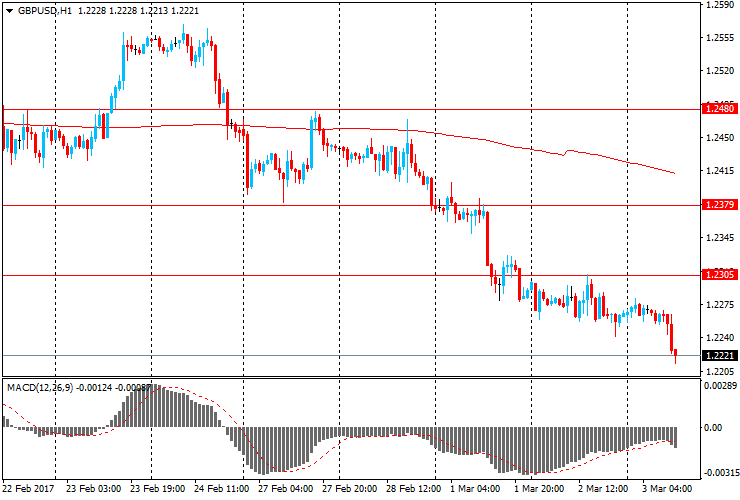Click the 28 Feb 12:00 time label
Viewport: 740px width, 500px height.
pyautogui.click(x=414, y=488)
